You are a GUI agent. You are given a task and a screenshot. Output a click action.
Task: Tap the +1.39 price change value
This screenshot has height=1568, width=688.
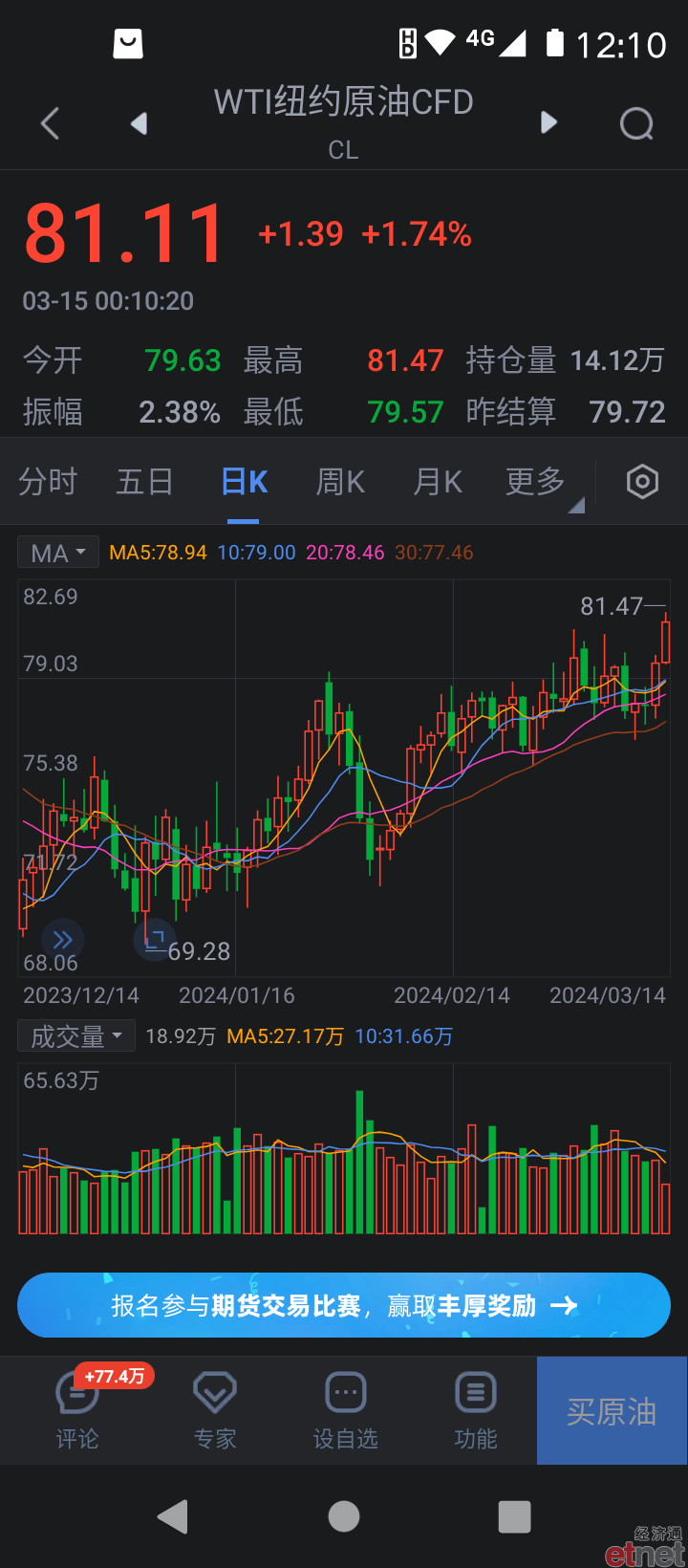[300, 234]
